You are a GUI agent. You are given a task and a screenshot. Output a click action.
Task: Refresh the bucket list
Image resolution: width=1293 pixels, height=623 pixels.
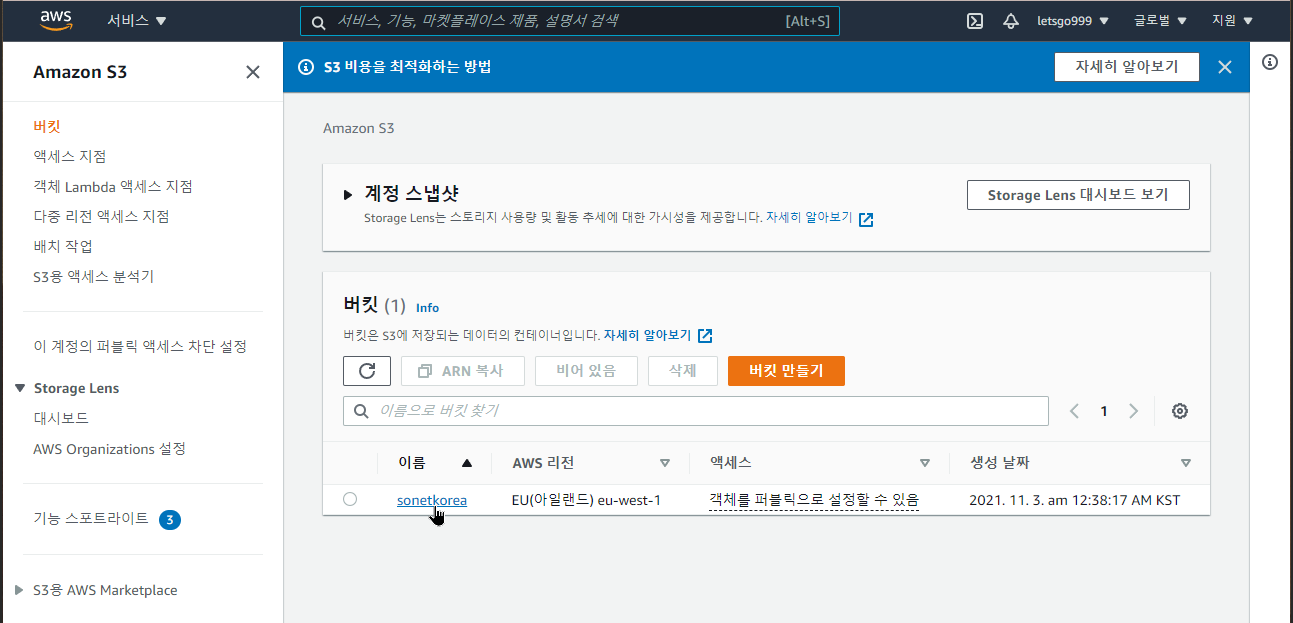[x=367, y=371]
